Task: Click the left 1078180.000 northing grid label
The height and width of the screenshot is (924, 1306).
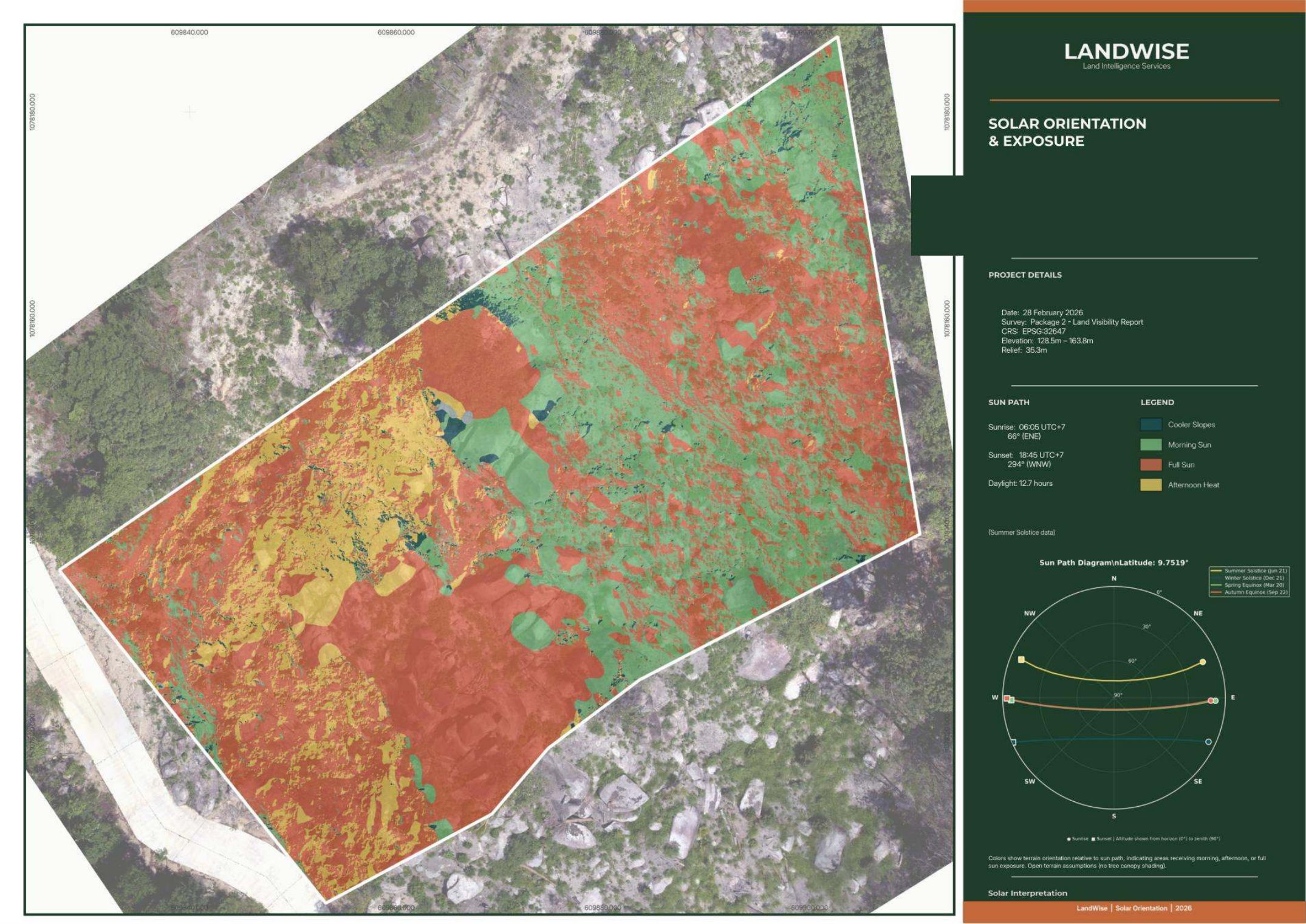Action: 32,112
